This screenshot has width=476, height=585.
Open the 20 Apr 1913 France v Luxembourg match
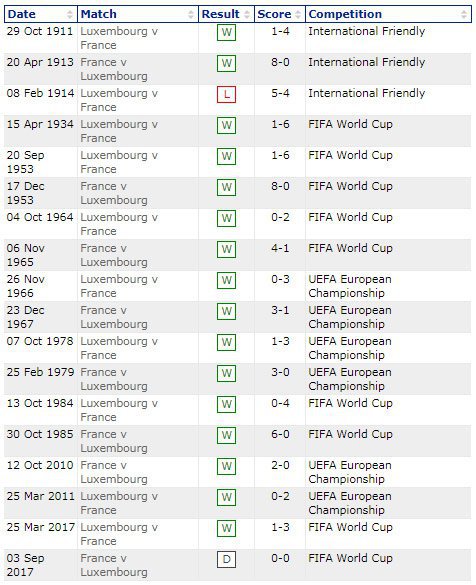click(x=114, y=69)
